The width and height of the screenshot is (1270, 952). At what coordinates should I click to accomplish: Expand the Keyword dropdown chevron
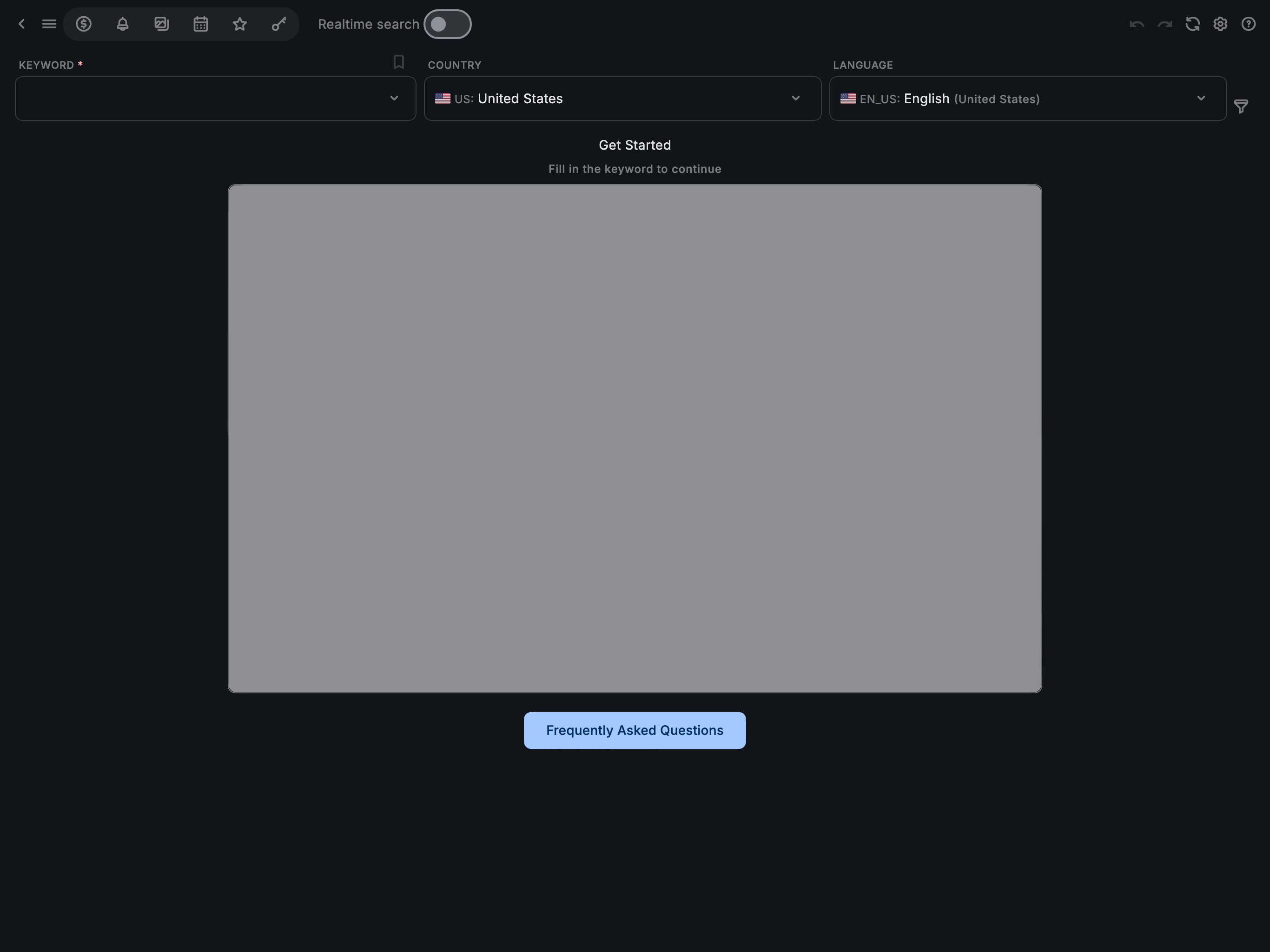pyautogui.click(x=394, y=98)
